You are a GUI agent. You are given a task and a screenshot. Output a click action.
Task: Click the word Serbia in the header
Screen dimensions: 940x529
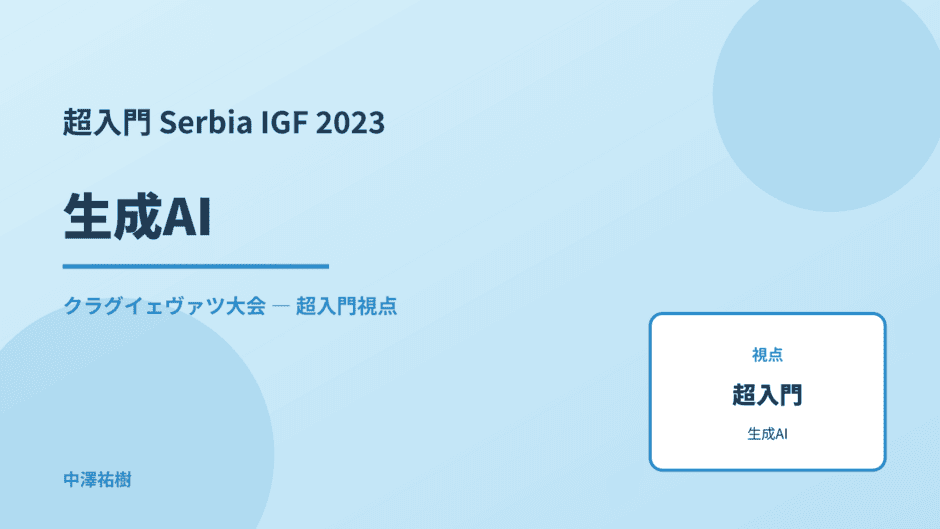click(x=206, y=122)
